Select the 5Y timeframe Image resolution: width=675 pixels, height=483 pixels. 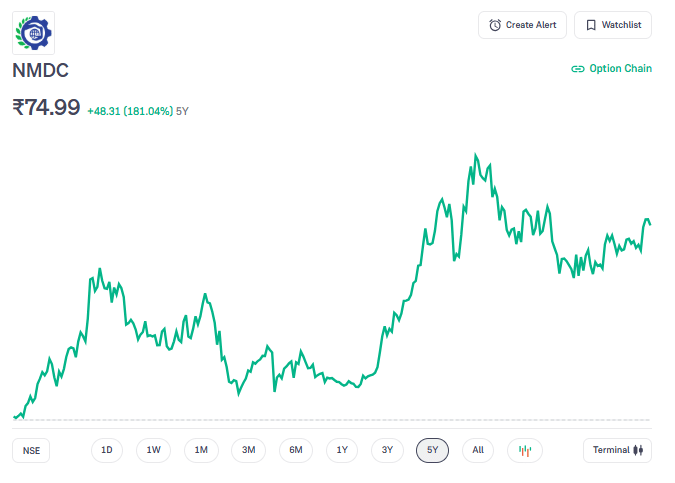pyautogui.click(x=432, y=450)
